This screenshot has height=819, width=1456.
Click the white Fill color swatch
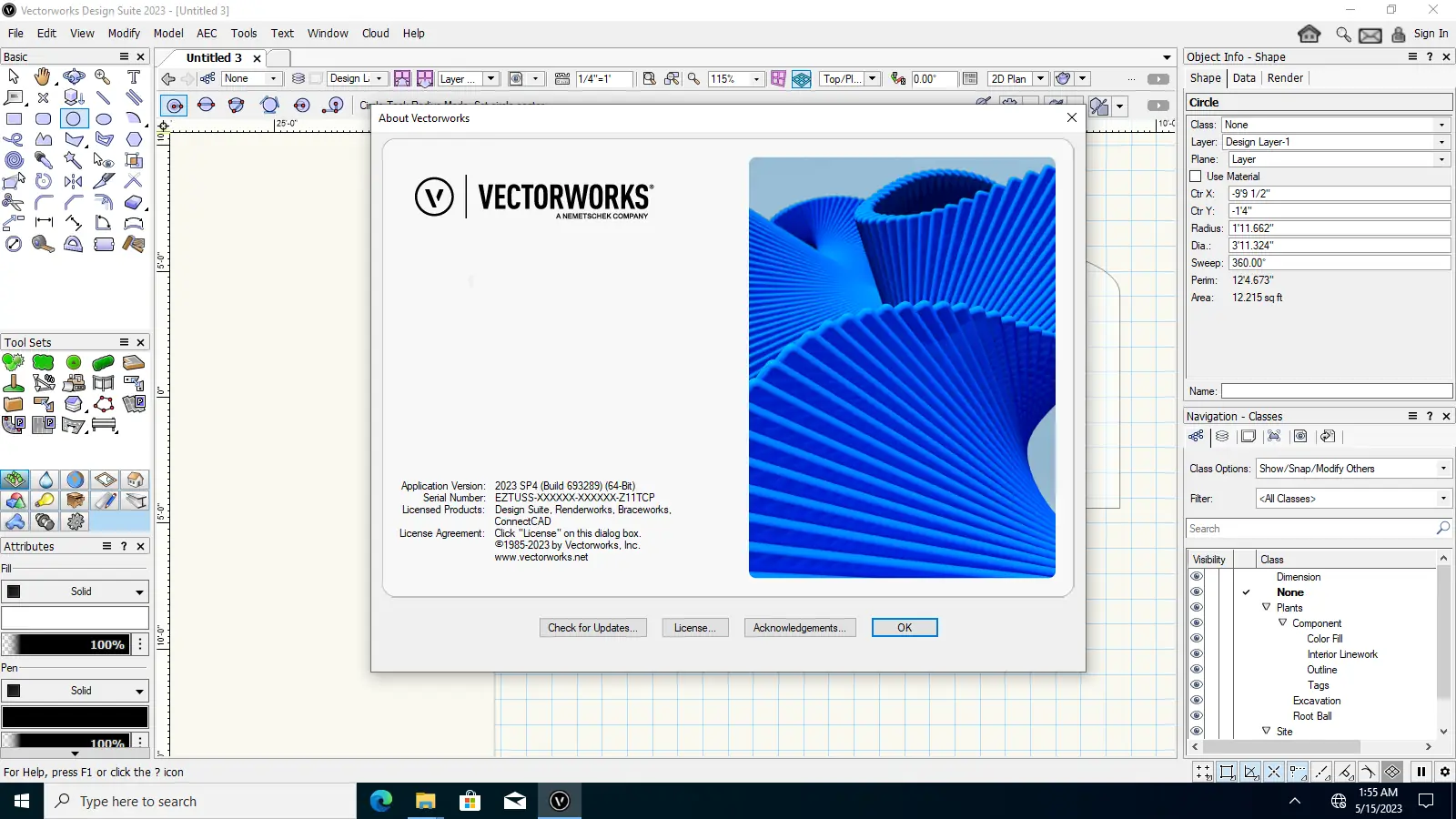[75, 618]
